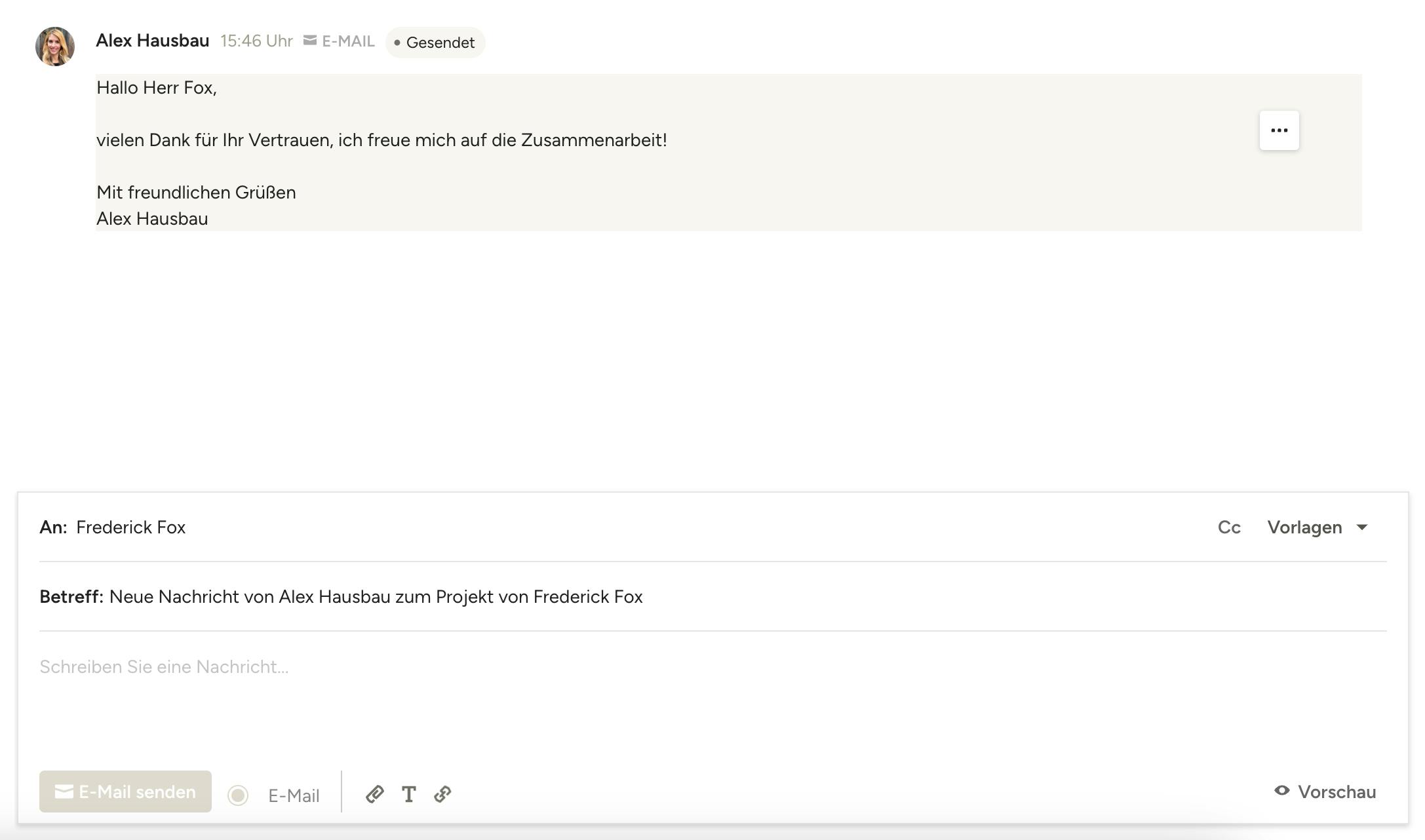Click the Alex Hausbau sender name
The image size is (1425, 840).
click(153, 41)
